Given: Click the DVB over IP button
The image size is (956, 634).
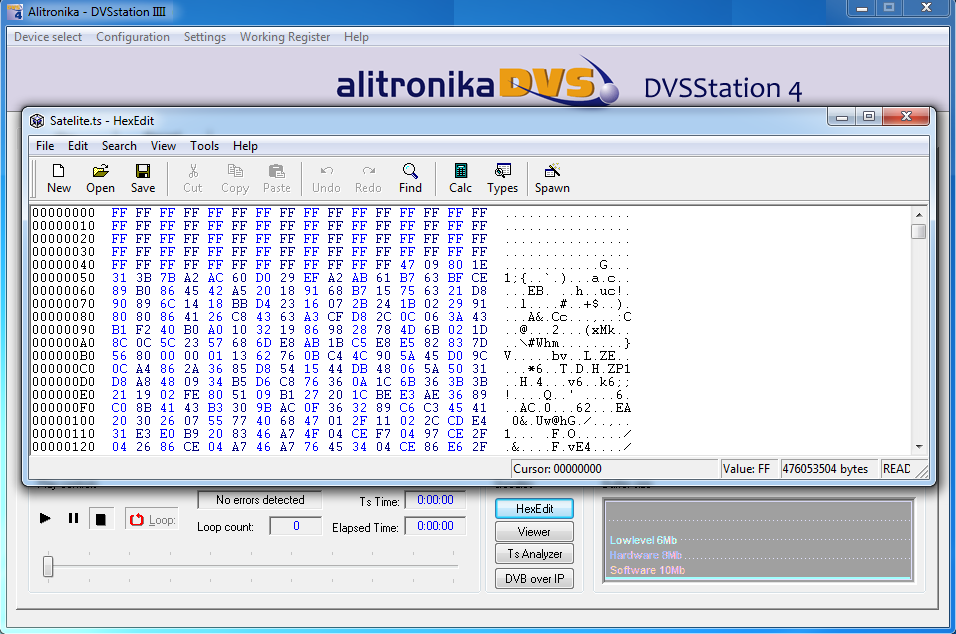Looking at the screenshot, I should [534, 578].
